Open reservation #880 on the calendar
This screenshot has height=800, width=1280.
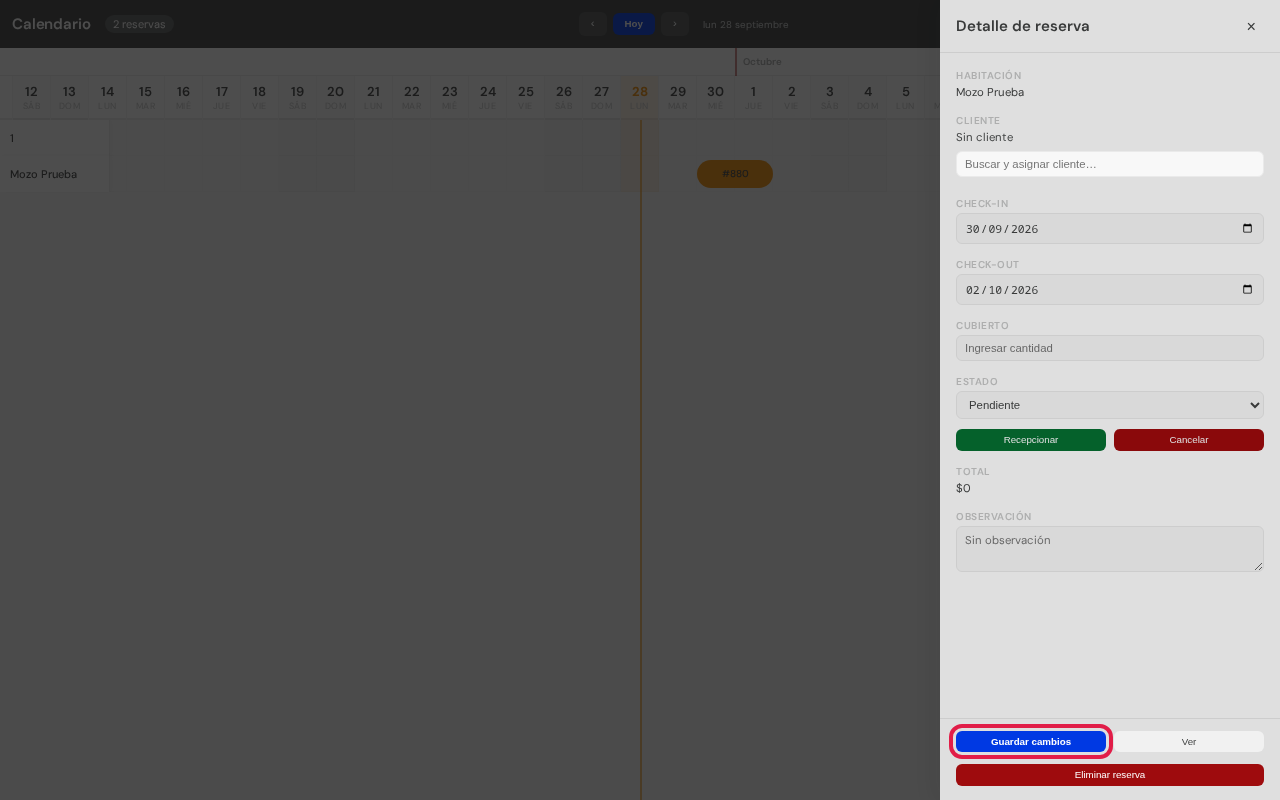point(735,174)
